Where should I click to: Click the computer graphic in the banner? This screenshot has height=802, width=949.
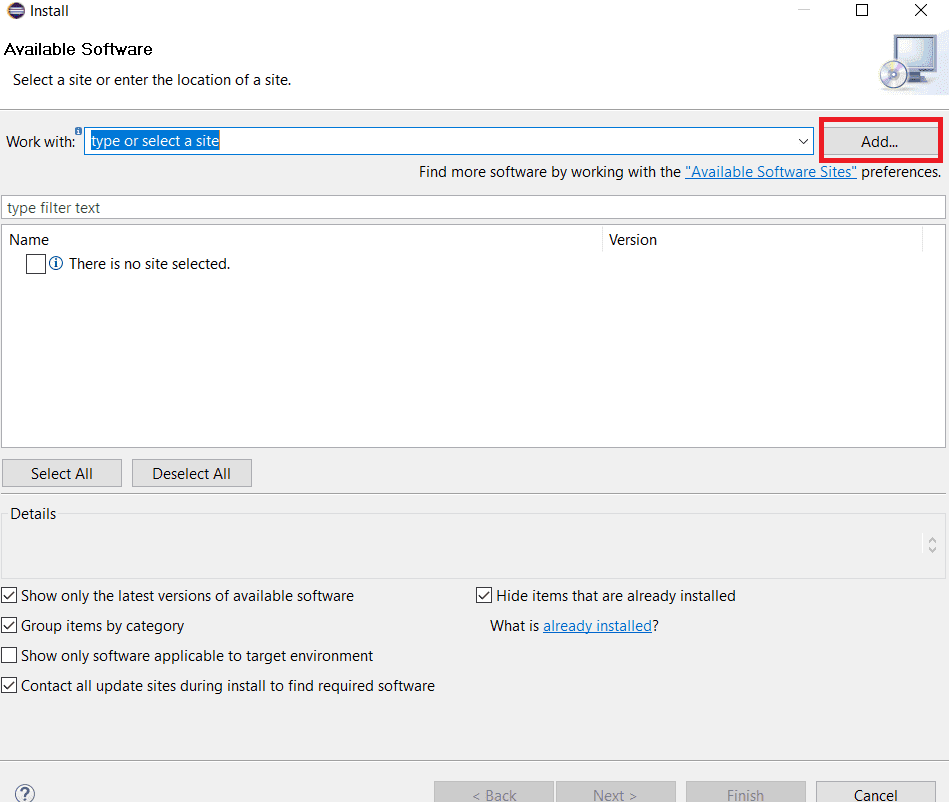point(910,62)
